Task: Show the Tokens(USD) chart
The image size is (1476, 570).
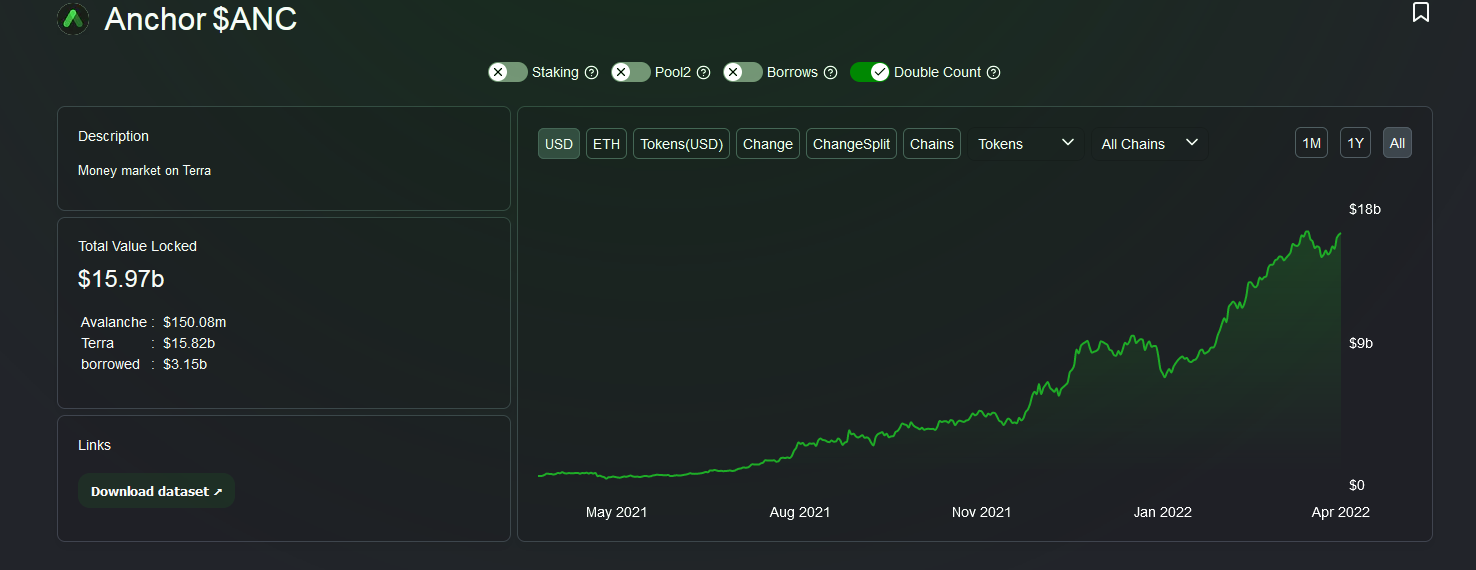Action: click(682, 144)
